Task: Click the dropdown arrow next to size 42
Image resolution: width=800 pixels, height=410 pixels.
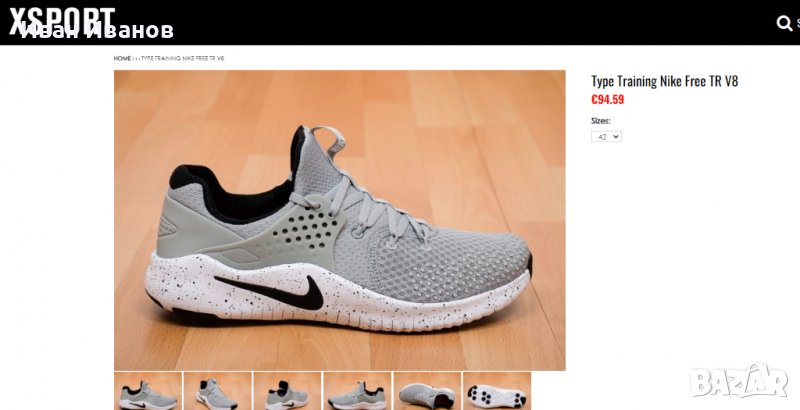Action: click(x=616, y=137)
